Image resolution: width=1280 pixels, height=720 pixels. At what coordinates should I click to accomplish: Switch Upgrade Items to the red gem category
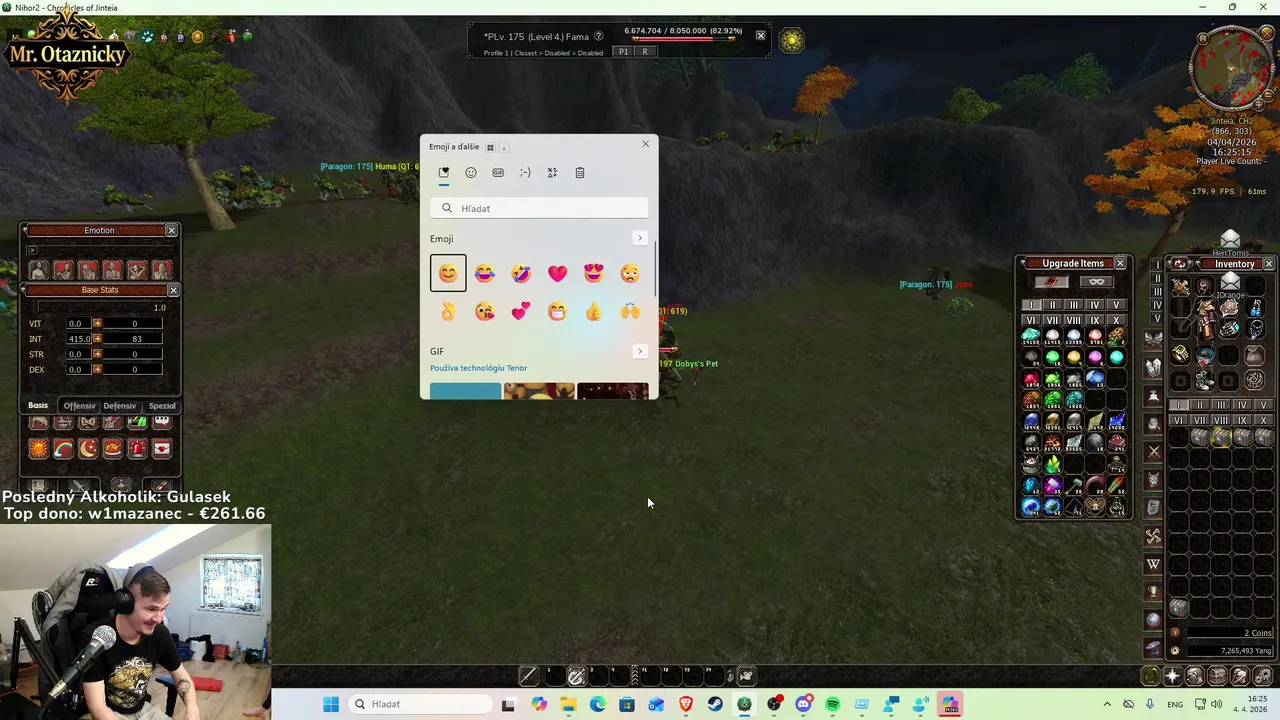[x=1052, y=282]
